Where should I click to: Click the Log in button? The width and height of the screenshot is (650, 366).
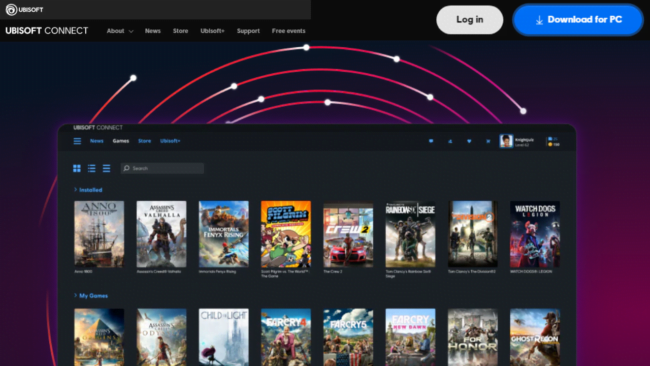(x=470, y=19)
